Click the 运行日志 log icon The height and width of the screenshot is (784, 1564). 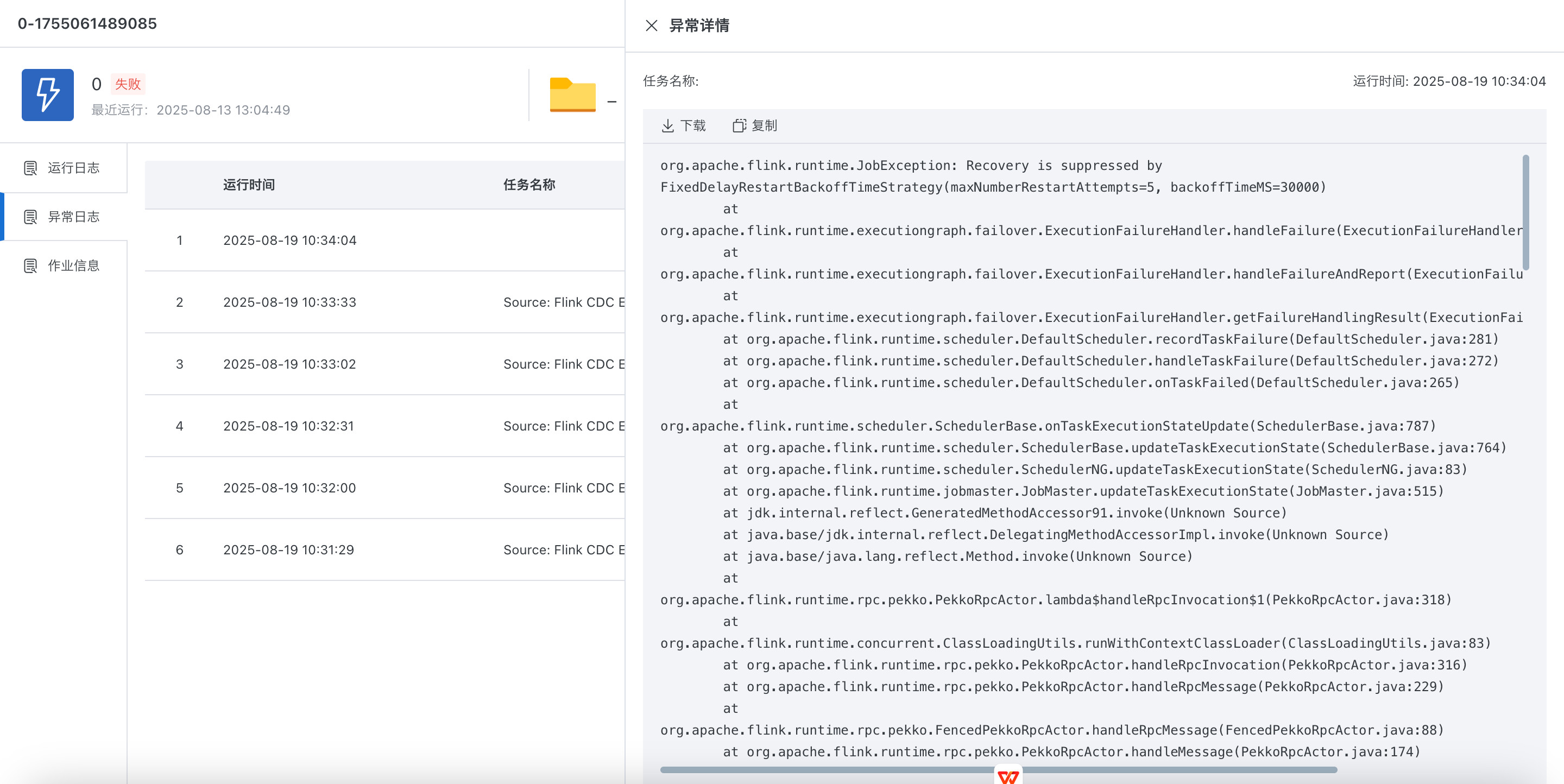pos(30,168)
